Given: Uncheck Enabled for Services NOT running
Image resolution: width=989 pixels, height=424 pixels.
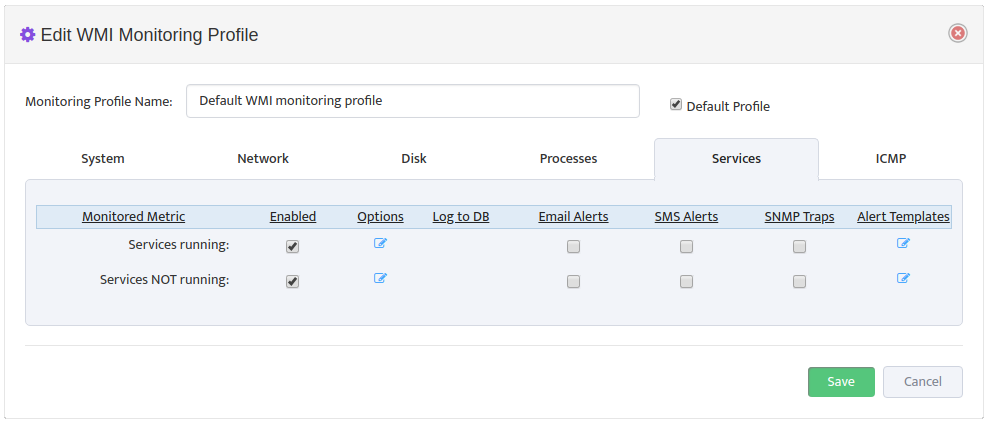Looking at the screenshot, I should (292, 281).
